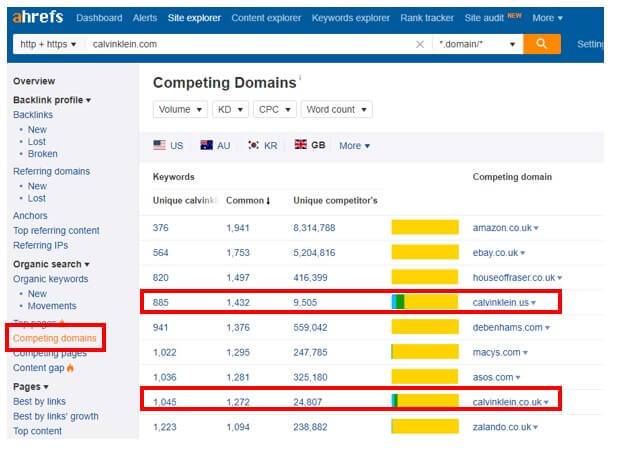Open the Dashboard tab

pyautogui.click(x=101, y=18)
